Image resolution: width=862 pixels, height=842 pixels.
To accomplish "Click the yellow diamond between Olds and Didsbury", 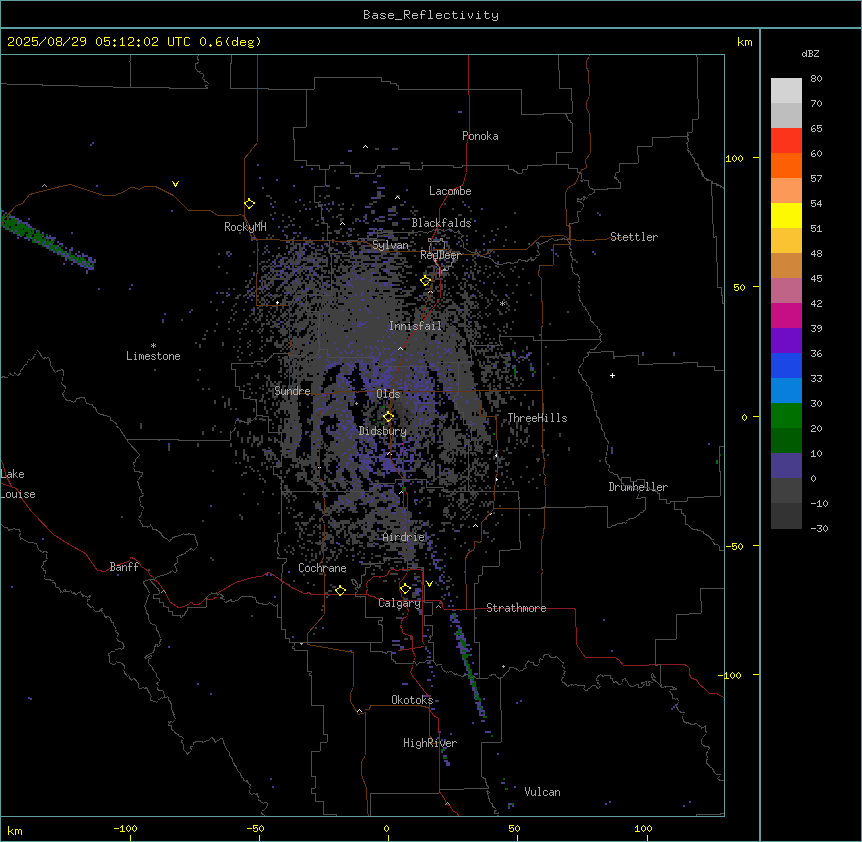I will 388,417.
